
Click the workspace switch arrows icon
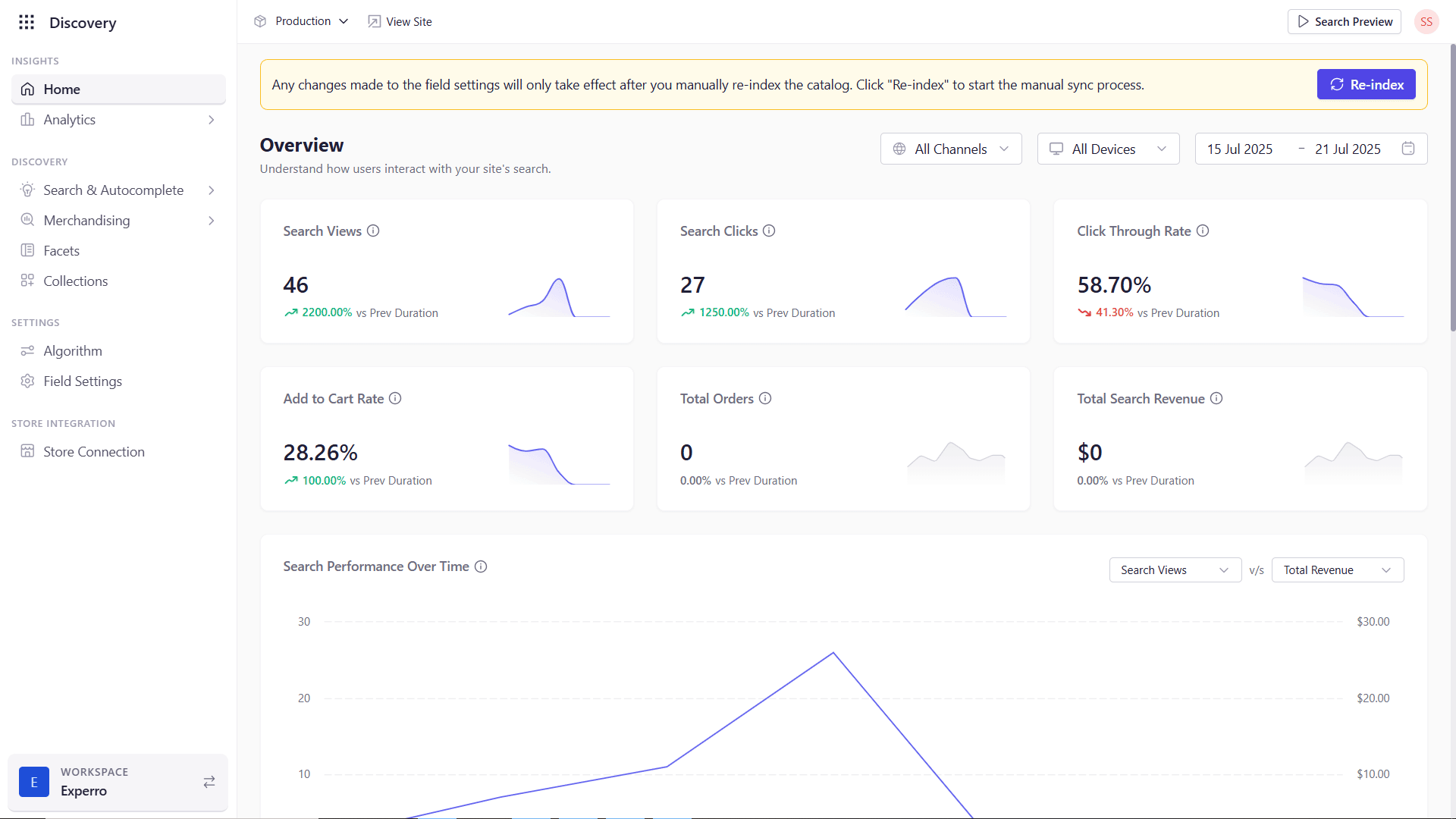tap(209, 782)
